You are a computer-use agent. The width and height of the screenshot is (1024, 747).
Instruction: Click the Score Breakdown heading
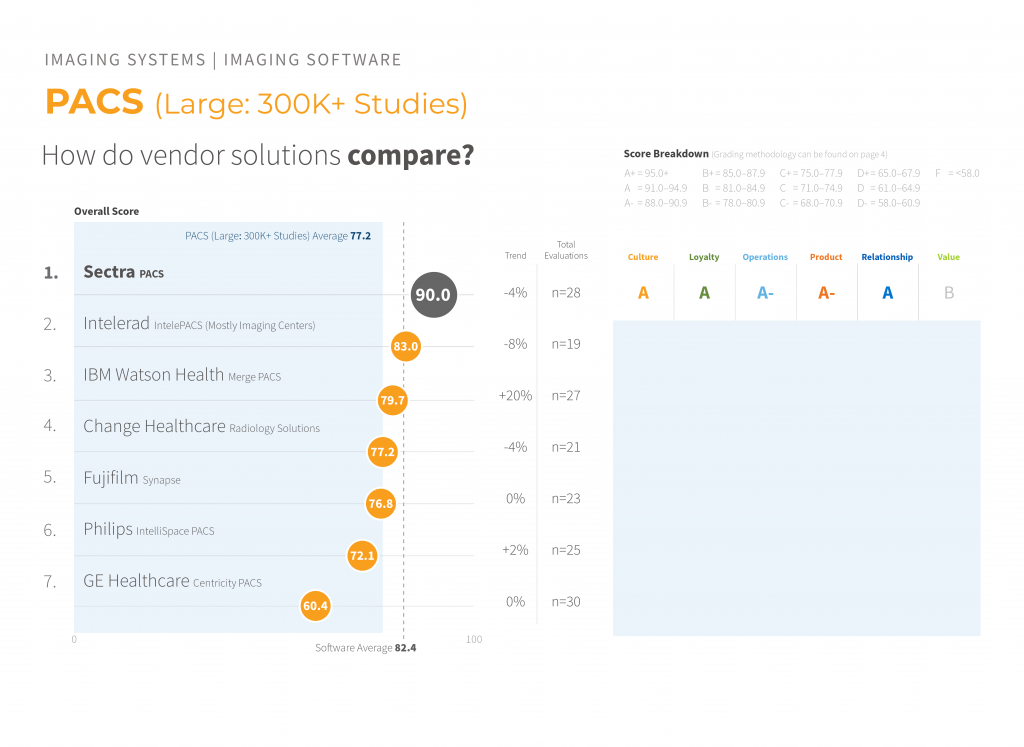click(666, 154)
